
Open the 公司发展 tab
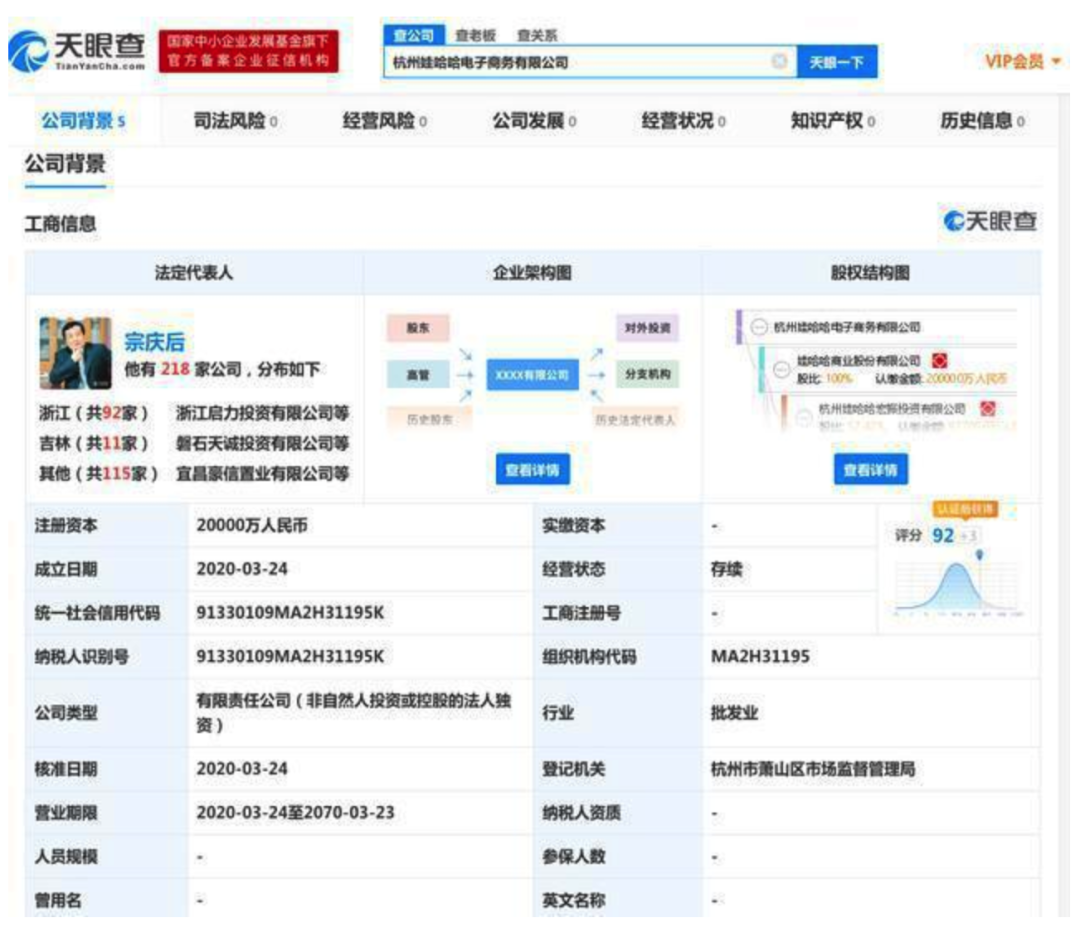point(534,121)
